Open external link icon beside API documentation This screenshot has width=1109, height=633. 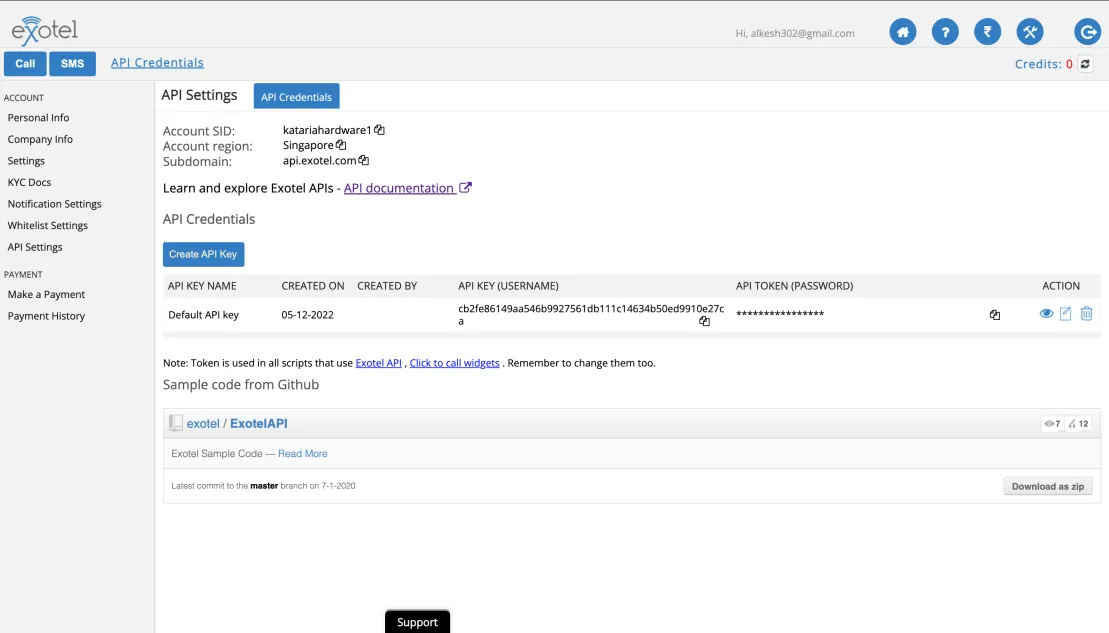pyautogui.click(x=465, y=187)
